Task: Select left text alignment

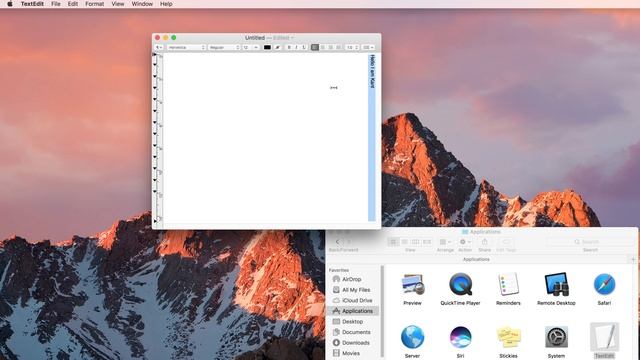Action: click(x=315, y=47)
